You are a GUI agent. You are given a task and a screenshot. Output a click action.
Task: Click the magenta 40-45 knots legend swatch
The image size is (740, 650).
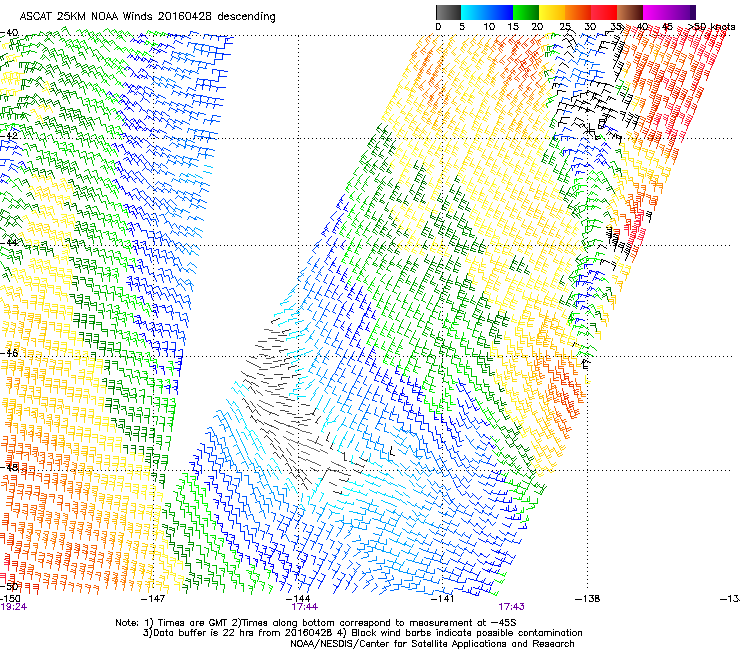(656, 12)
